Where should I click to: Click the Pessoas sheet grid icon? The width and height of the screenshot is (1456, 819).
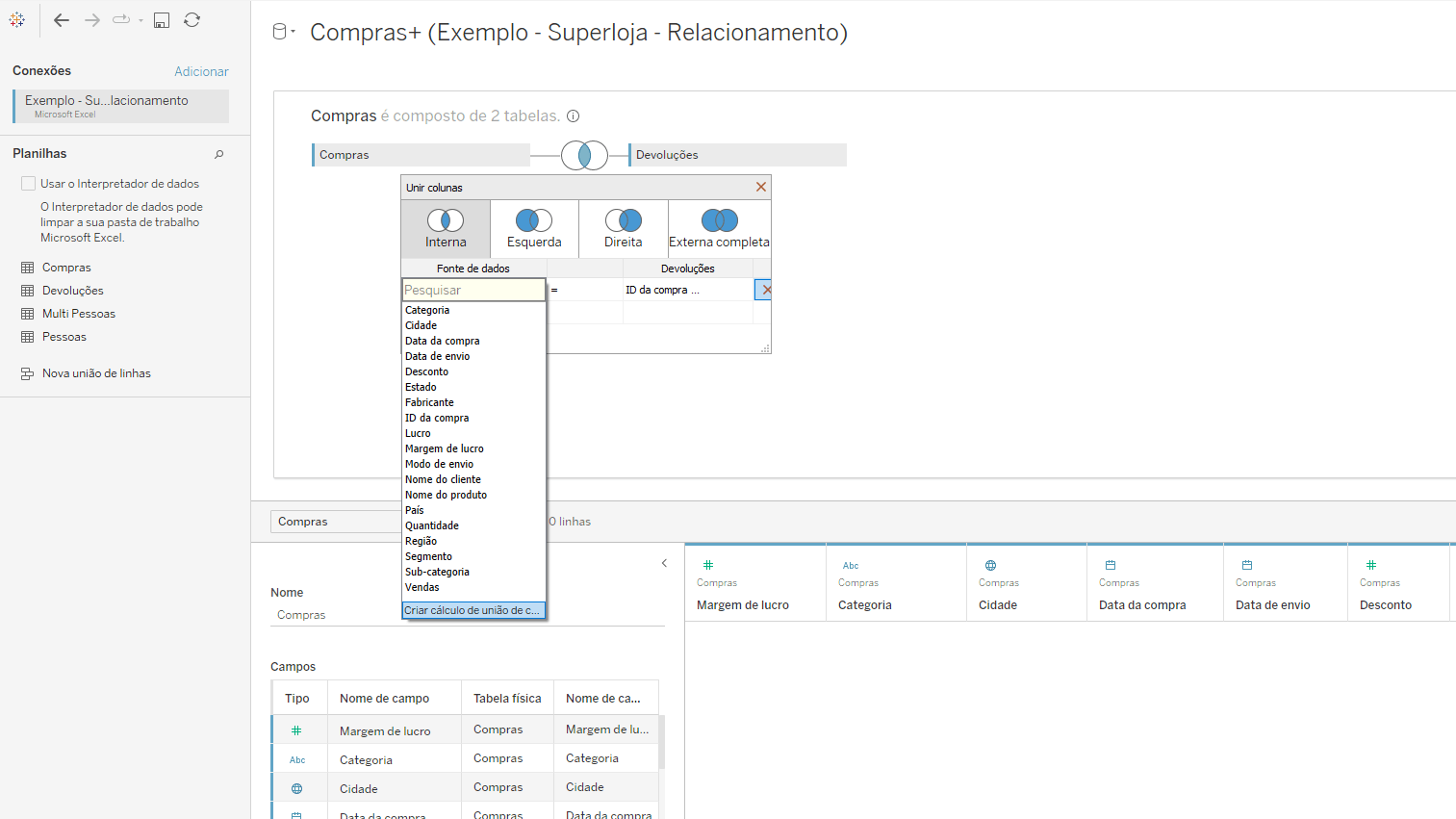pos(28,337)
